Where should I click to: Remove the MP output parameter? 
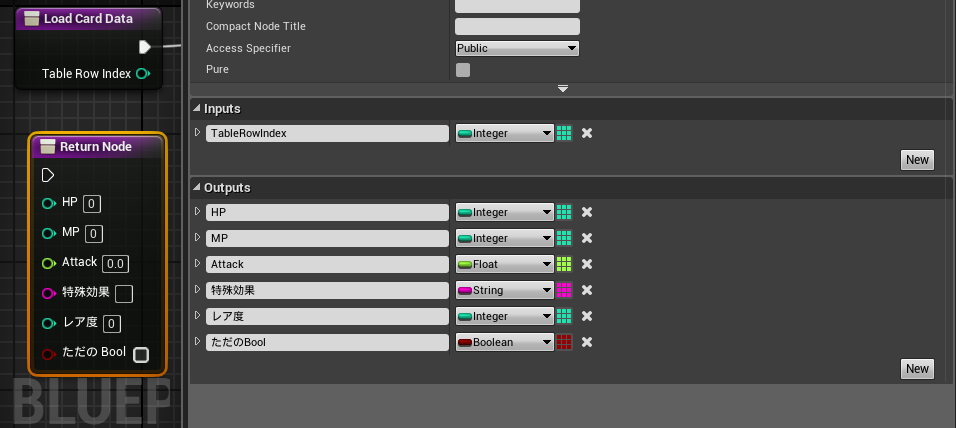587,238
